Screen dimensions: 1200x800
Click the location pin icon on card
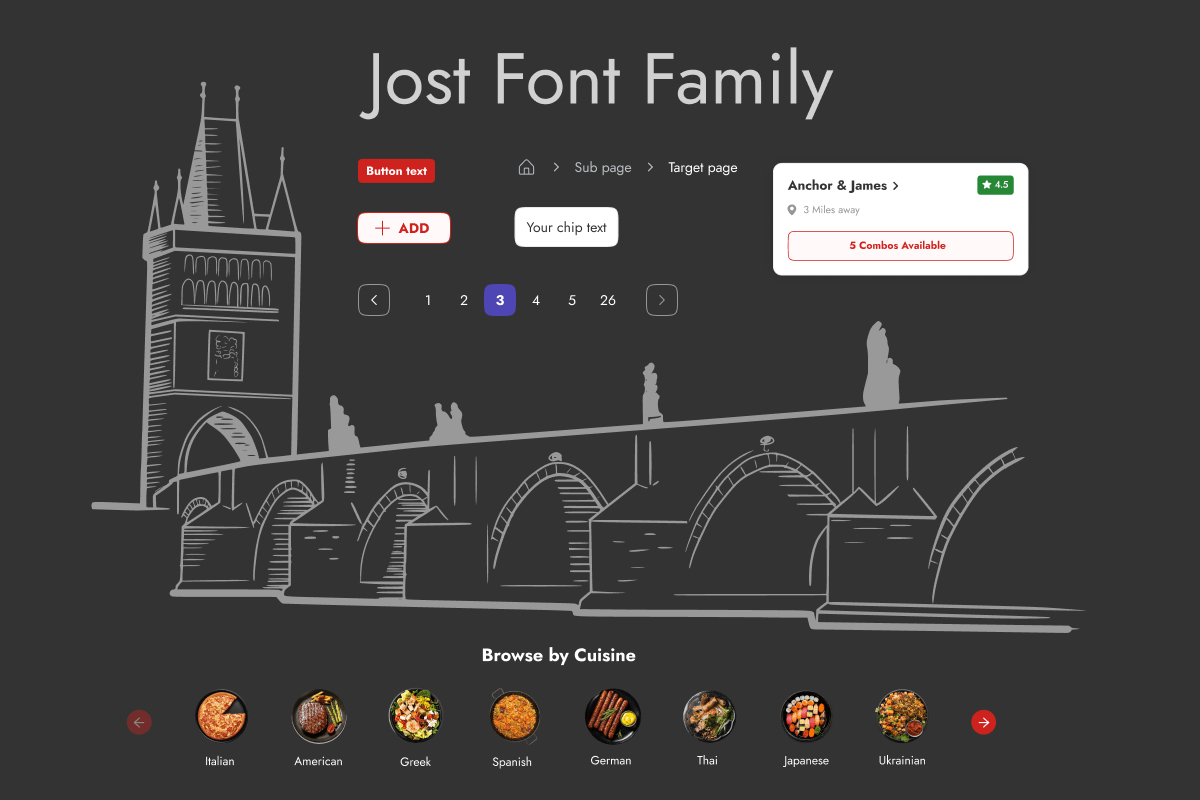[792, 210]
